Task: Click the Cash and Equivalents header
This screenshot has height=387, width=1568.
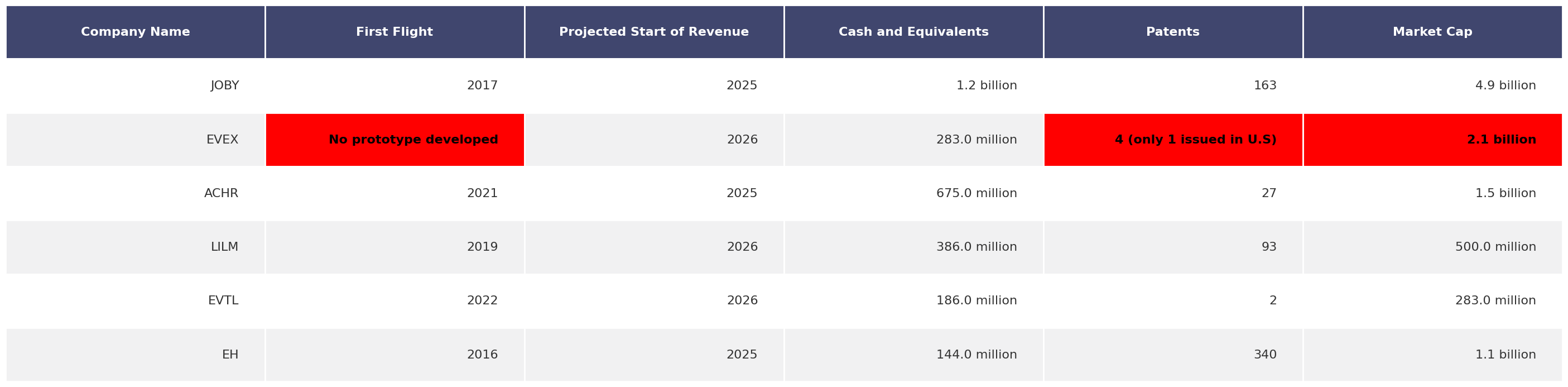Action: point(913,32)
